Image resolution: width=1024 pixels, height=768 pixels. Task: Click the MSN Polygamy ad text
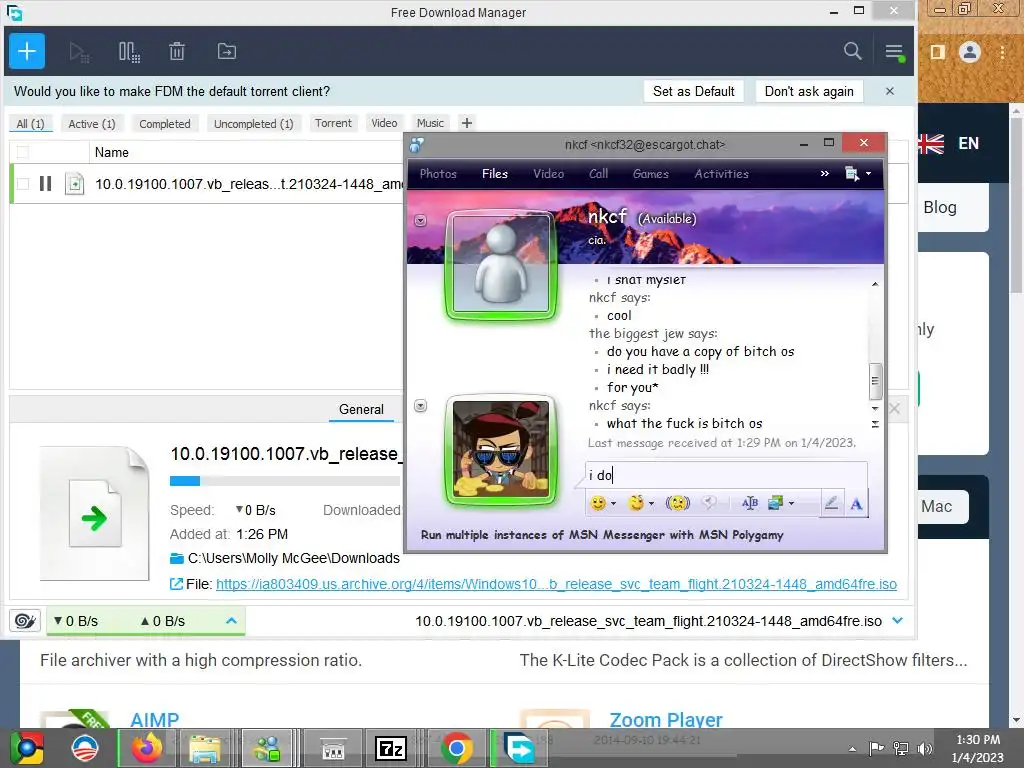601,535
